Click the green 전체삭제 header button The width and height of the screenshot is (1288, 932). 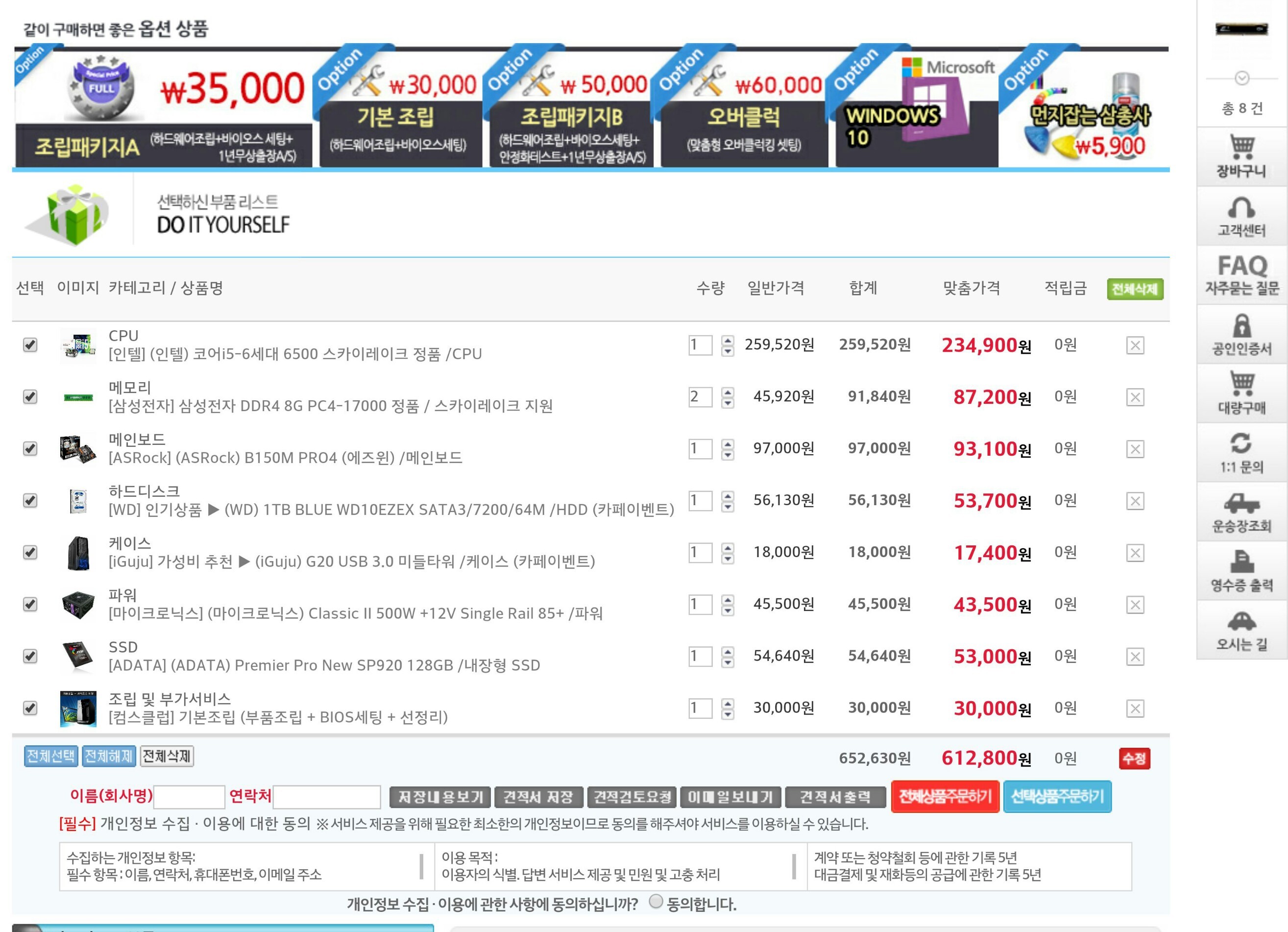tap(1135, 289)
